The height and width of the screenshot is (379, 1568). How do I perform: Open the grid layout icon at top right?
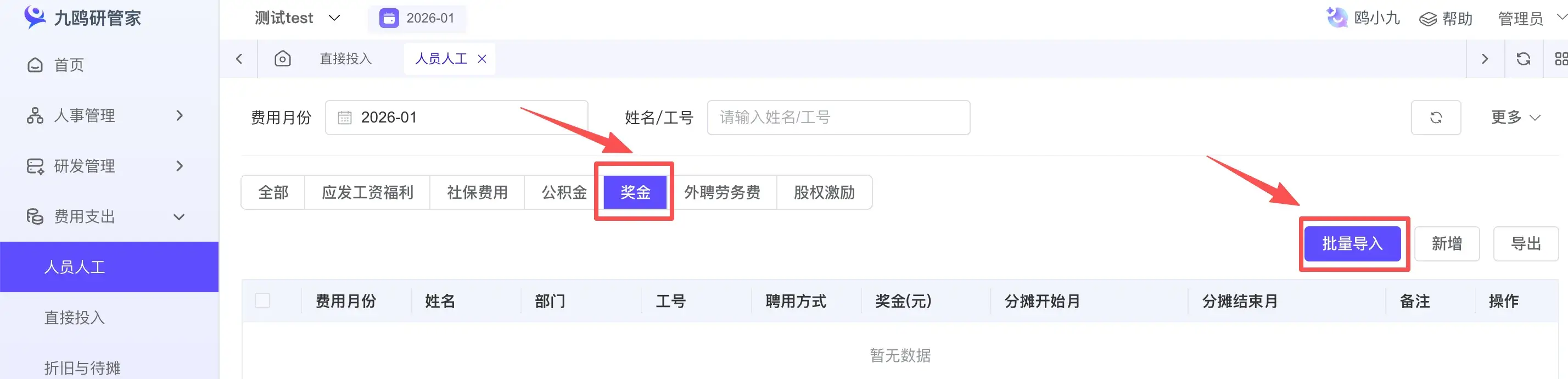click(x=1561, y=58)
